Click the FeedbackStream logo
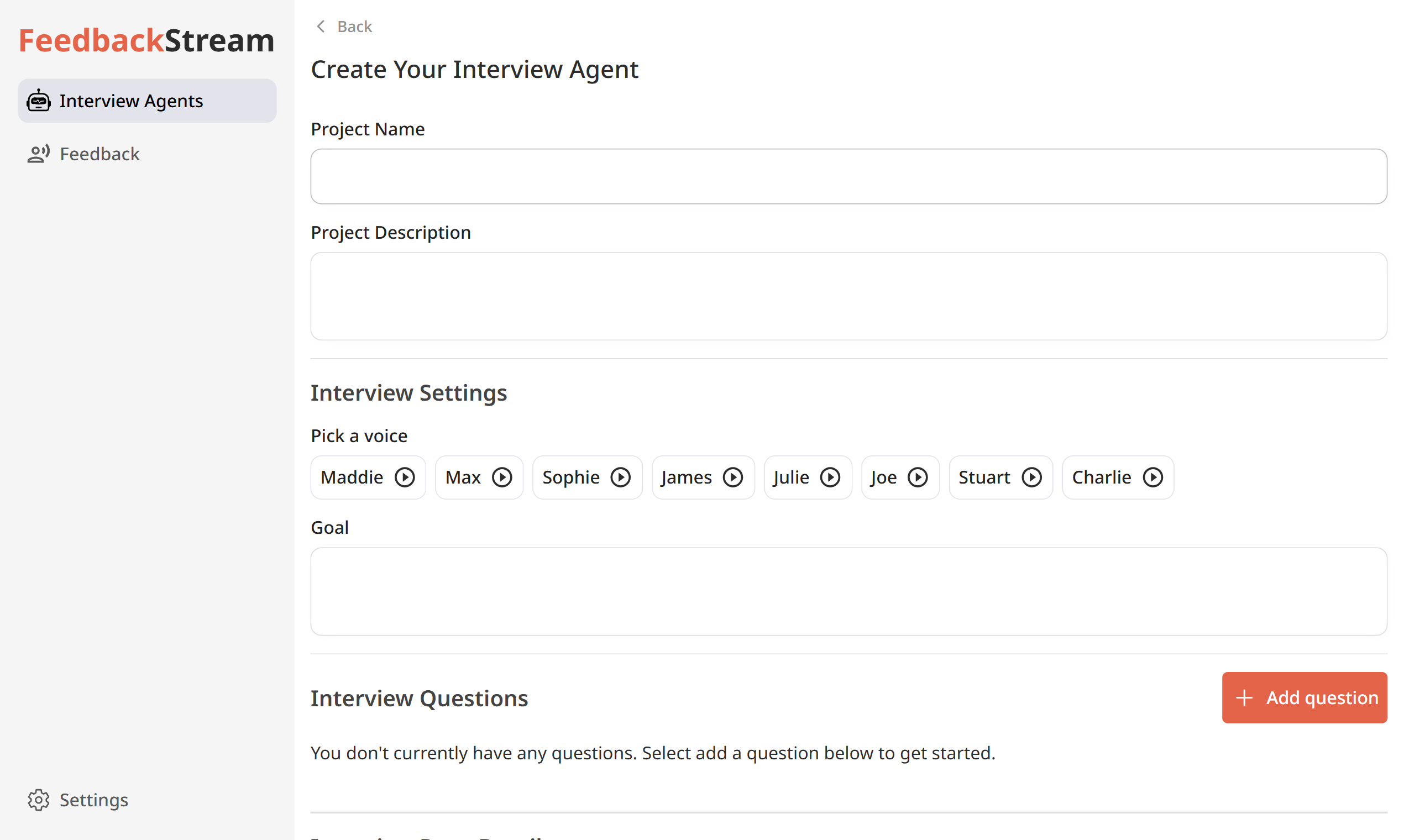1404x840 pixels. point(146,41)
